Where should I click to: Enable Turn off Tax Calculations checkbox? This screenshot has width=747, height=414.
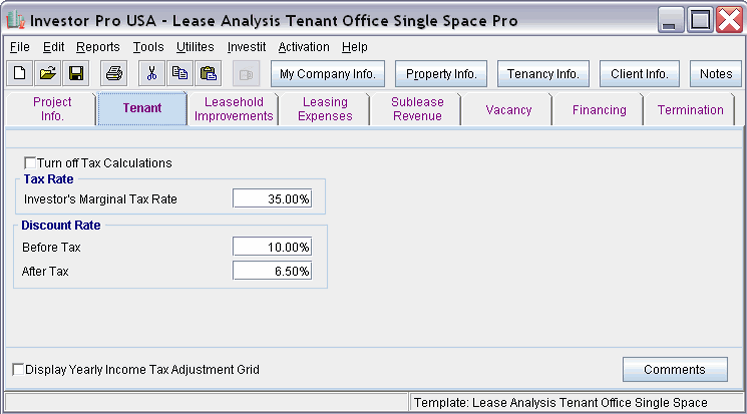(30, 163)
